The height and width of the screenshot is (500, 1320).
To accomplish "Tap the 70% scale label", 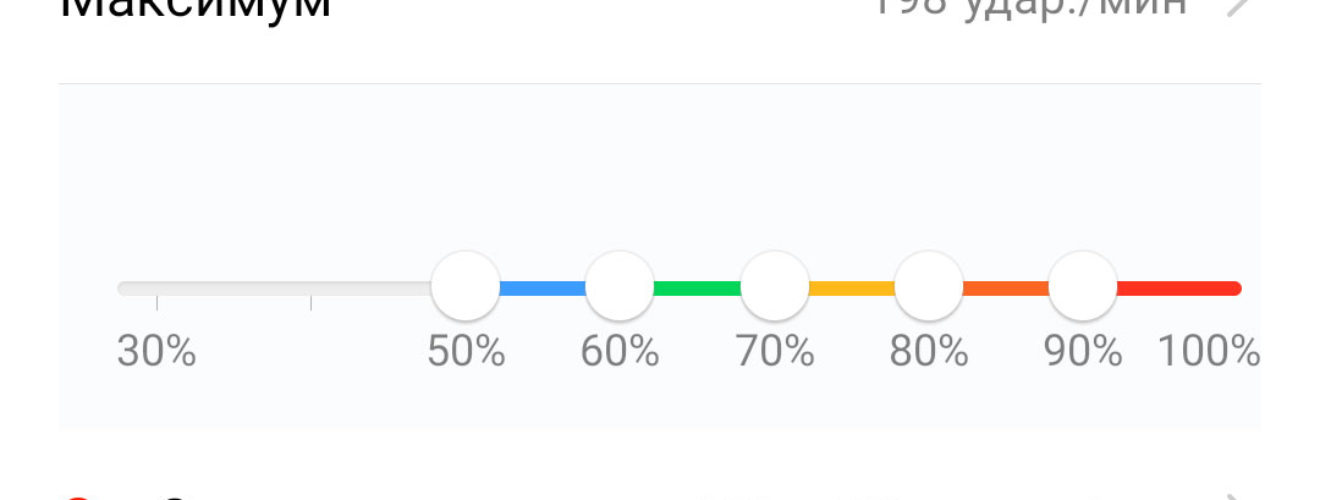I will pyautogui.click(x=774, y=351).
